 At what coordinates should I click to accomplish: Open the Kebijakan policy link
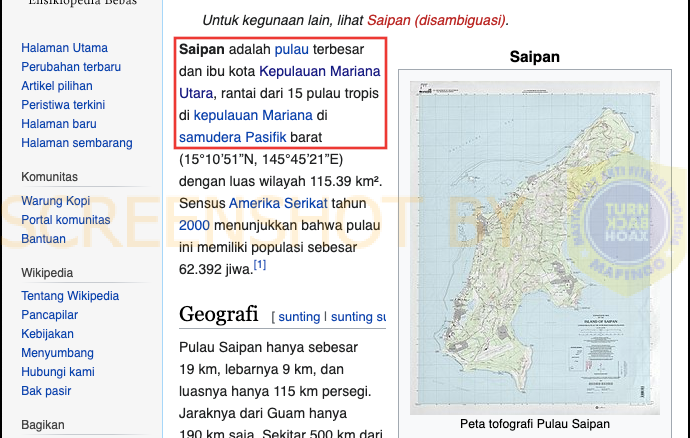47,333
